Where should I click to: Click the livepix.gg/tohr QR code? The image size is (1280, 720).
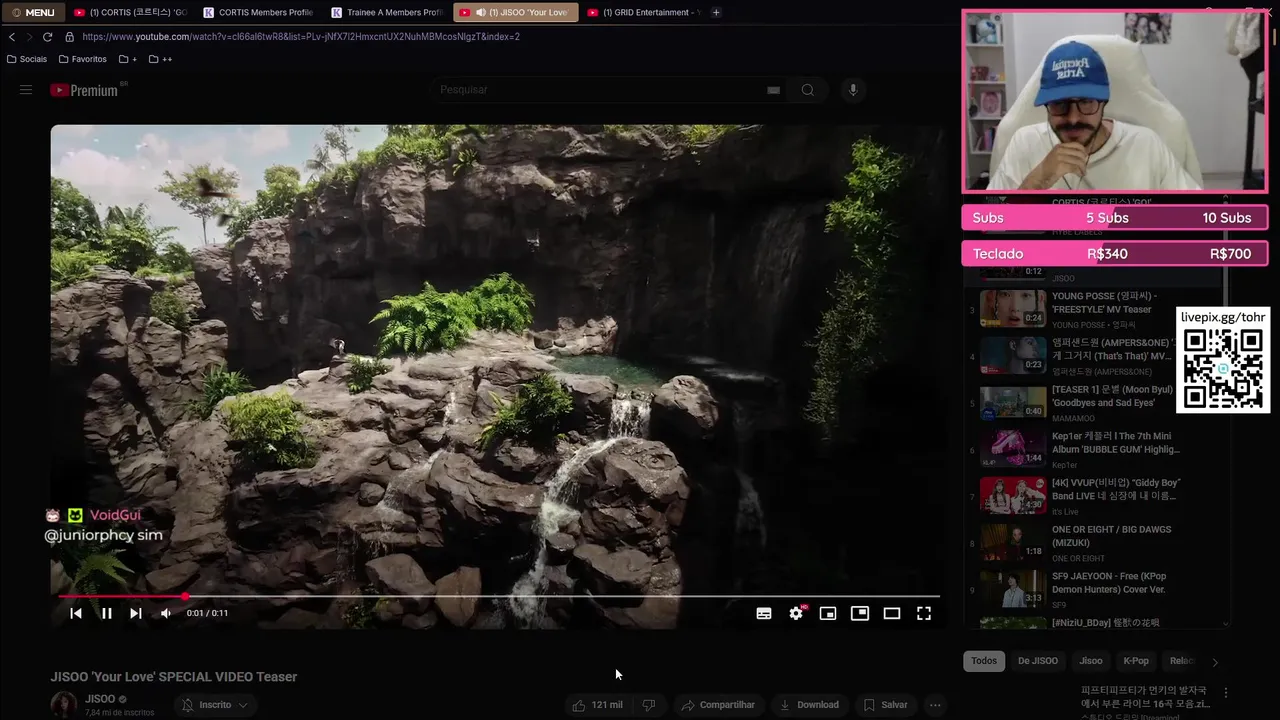tap(1223, 368)
